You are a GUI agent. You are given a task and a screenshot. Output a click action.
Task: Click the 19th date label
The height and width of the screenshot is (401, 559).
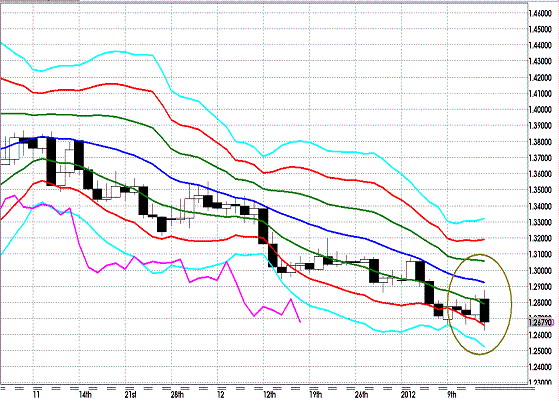tap(316, 395)
